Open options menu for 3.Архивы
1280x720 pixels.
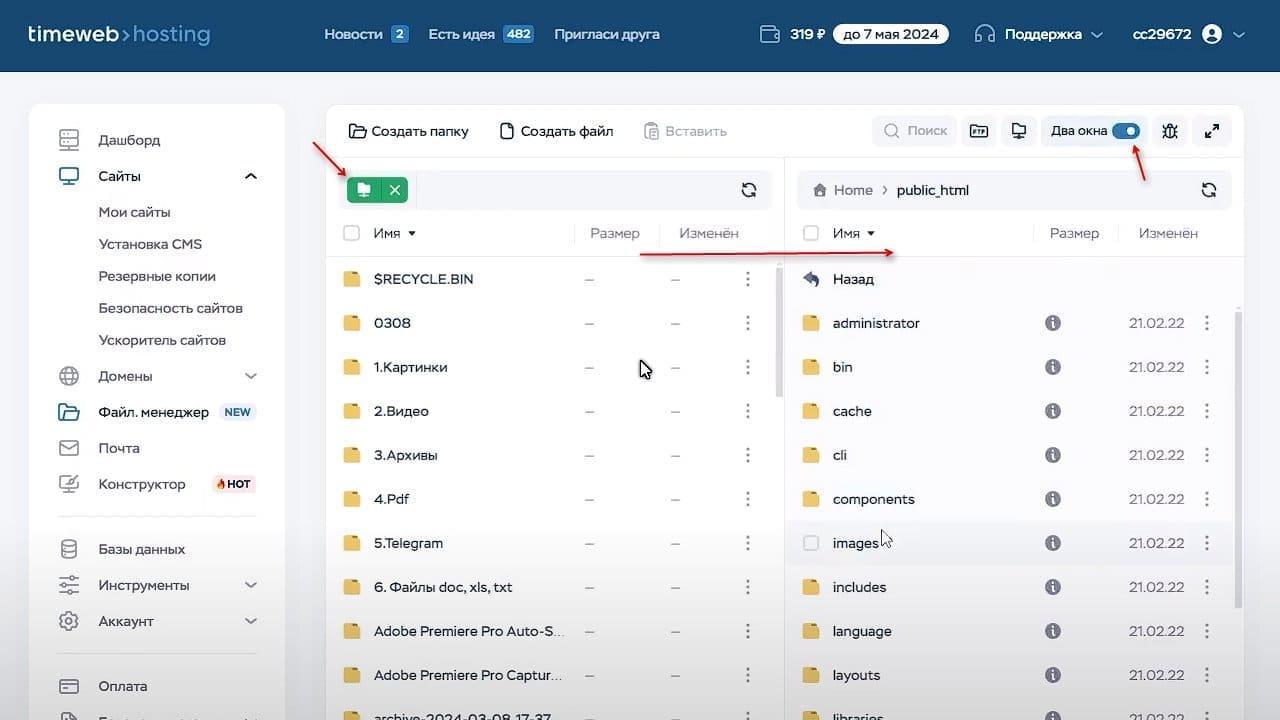[x=748, y=455]
